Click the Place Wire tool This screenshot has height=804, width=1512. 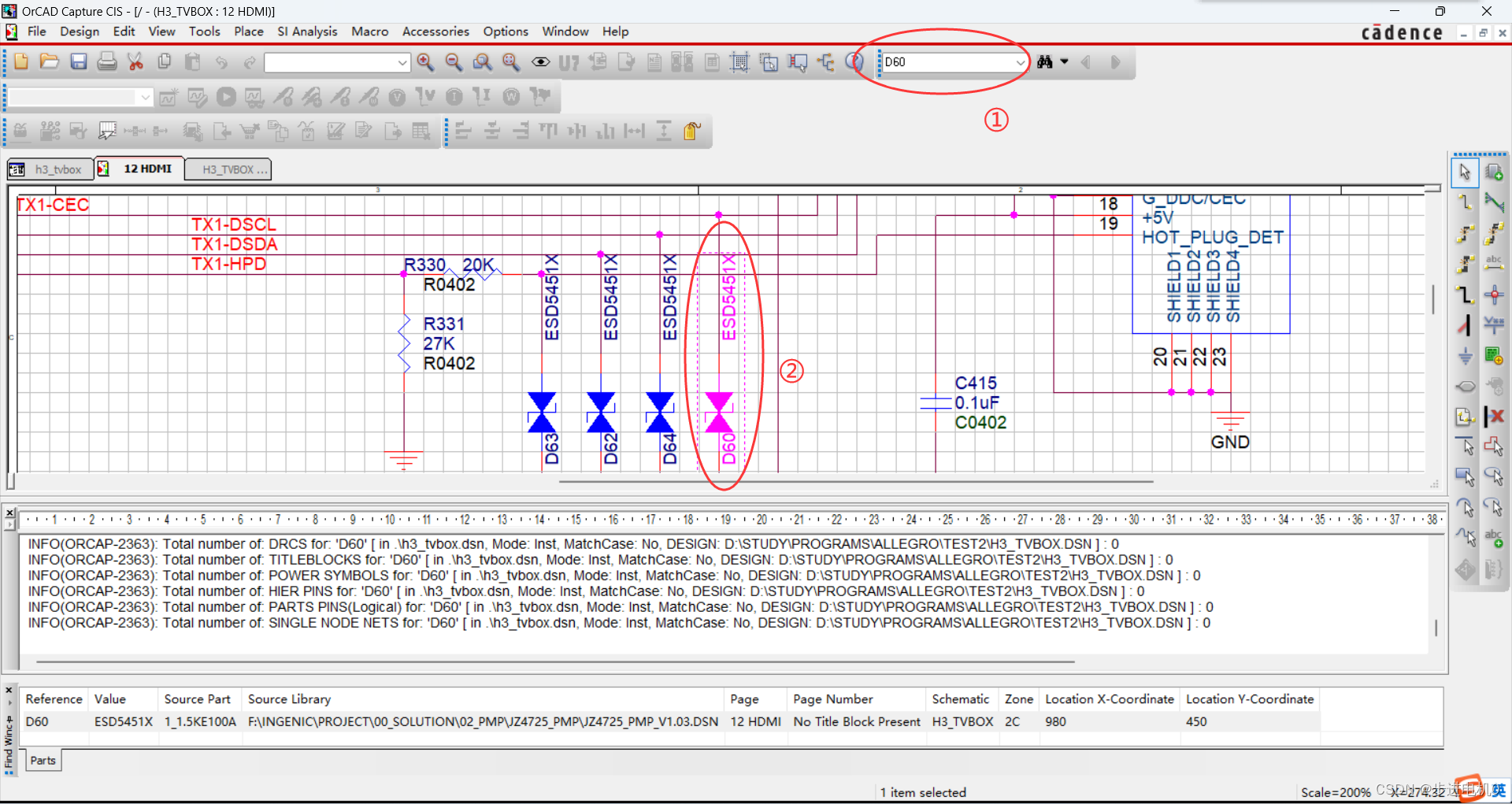coord(1465,202)
